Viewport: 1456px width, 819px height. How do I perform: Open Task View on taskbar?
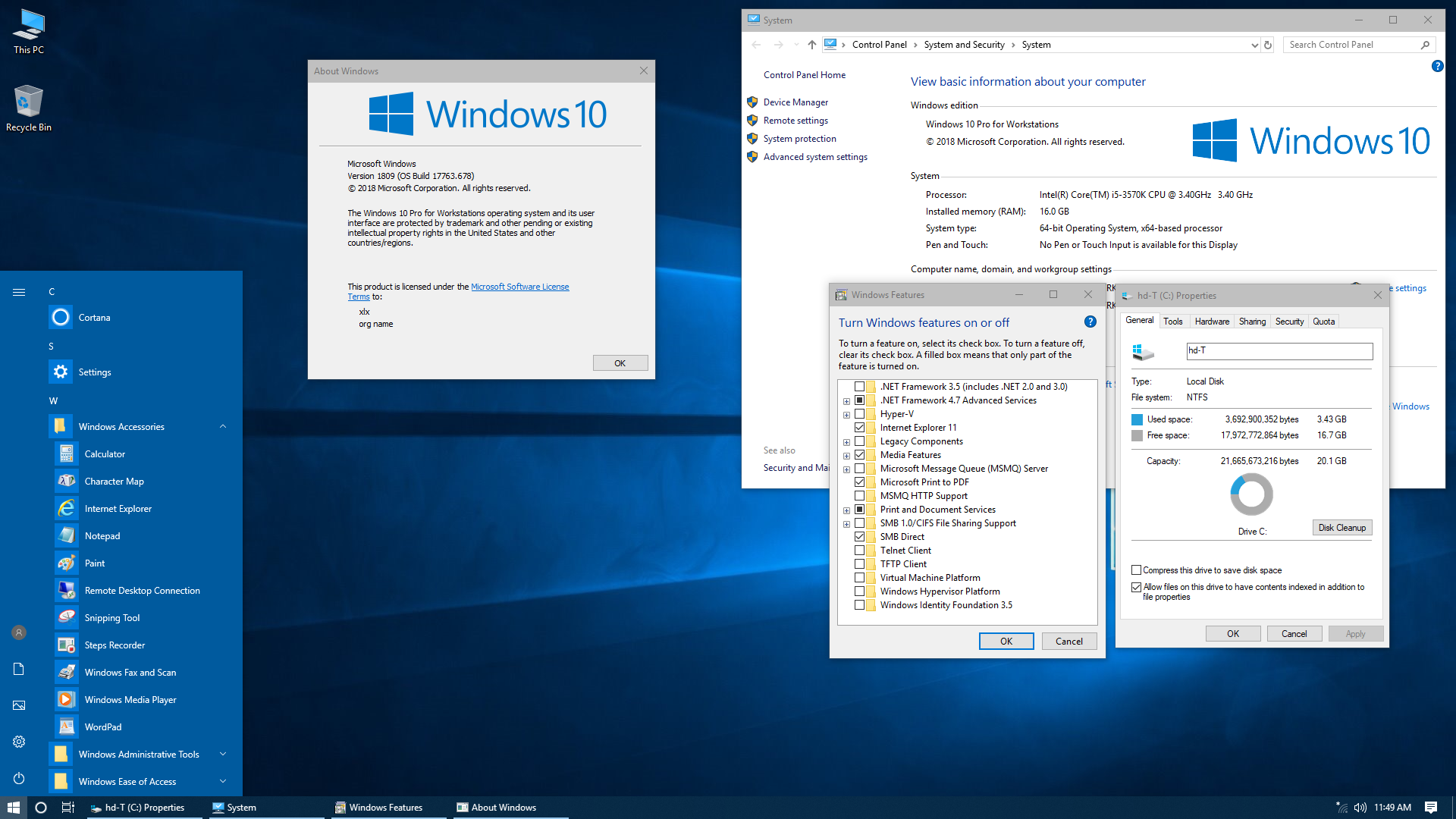click(68, 808)
